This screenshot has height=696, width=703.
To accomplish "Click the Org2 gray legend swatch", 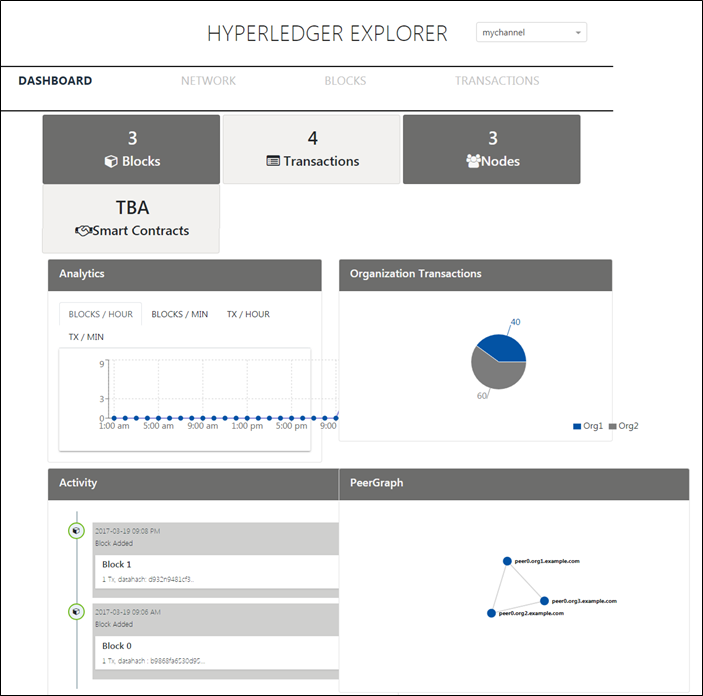I will coord(612,426).
